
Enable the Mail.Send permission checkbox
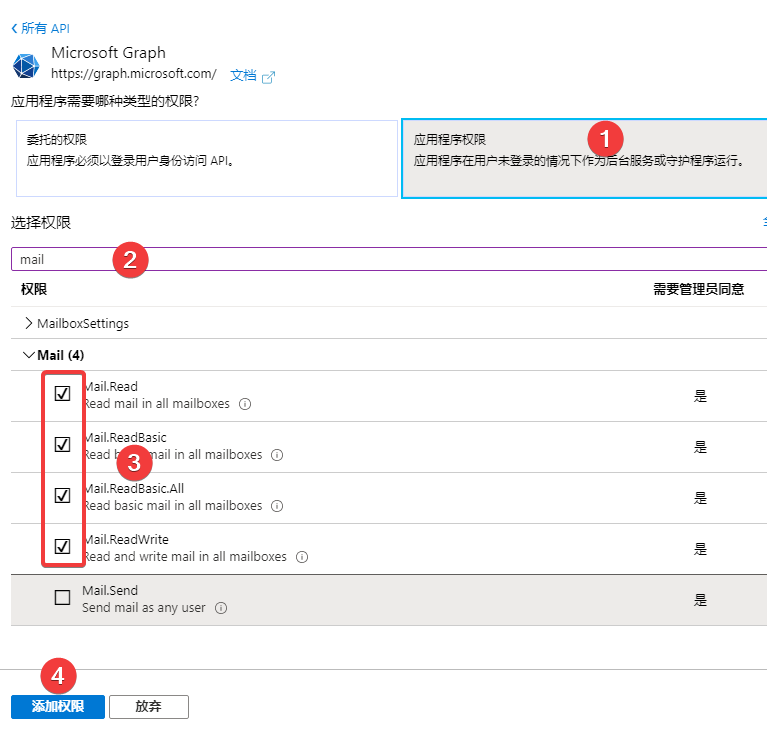62,598
